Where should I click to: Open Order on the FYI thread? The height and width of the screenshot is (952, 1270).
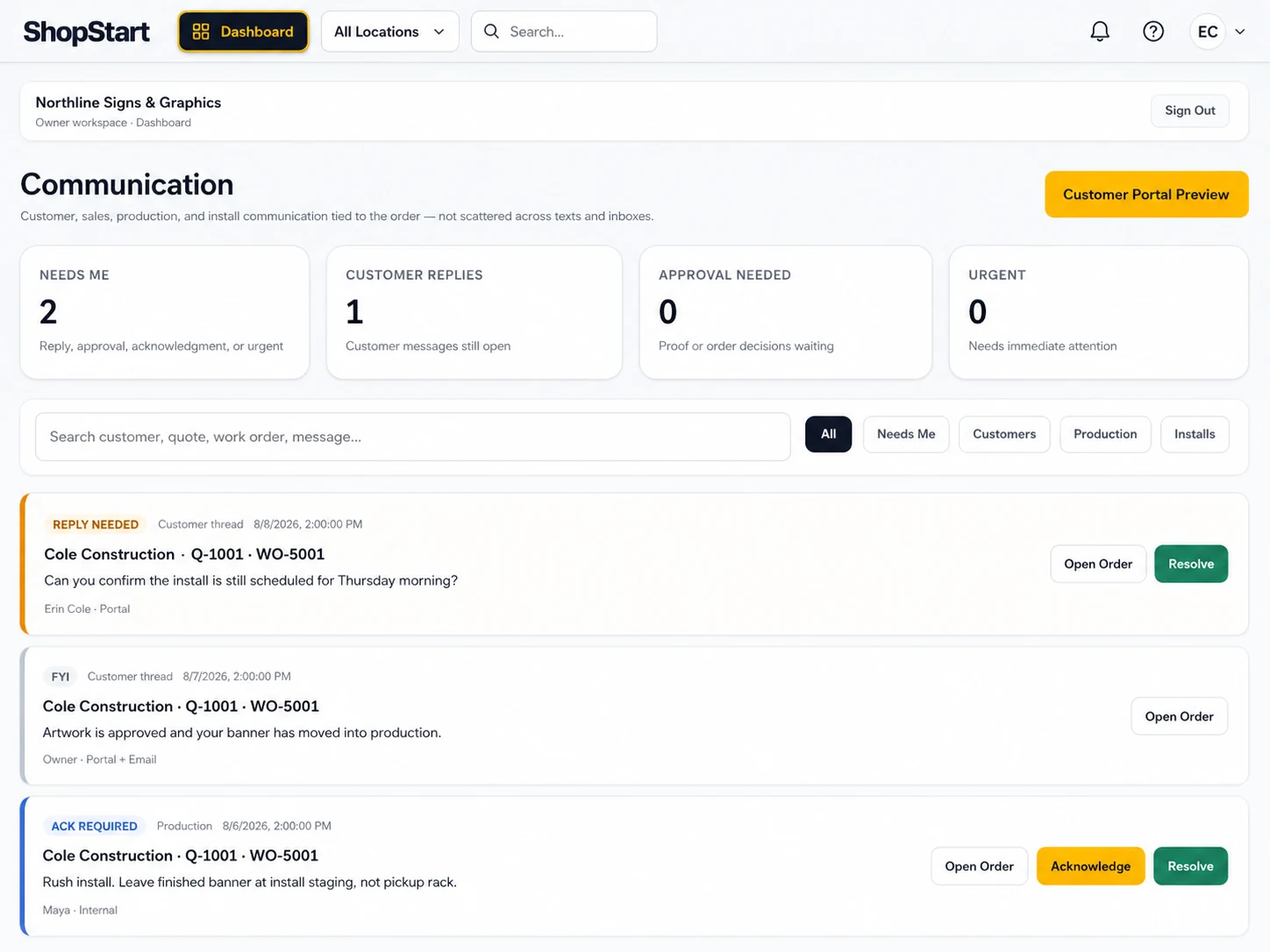[1179, 716]
